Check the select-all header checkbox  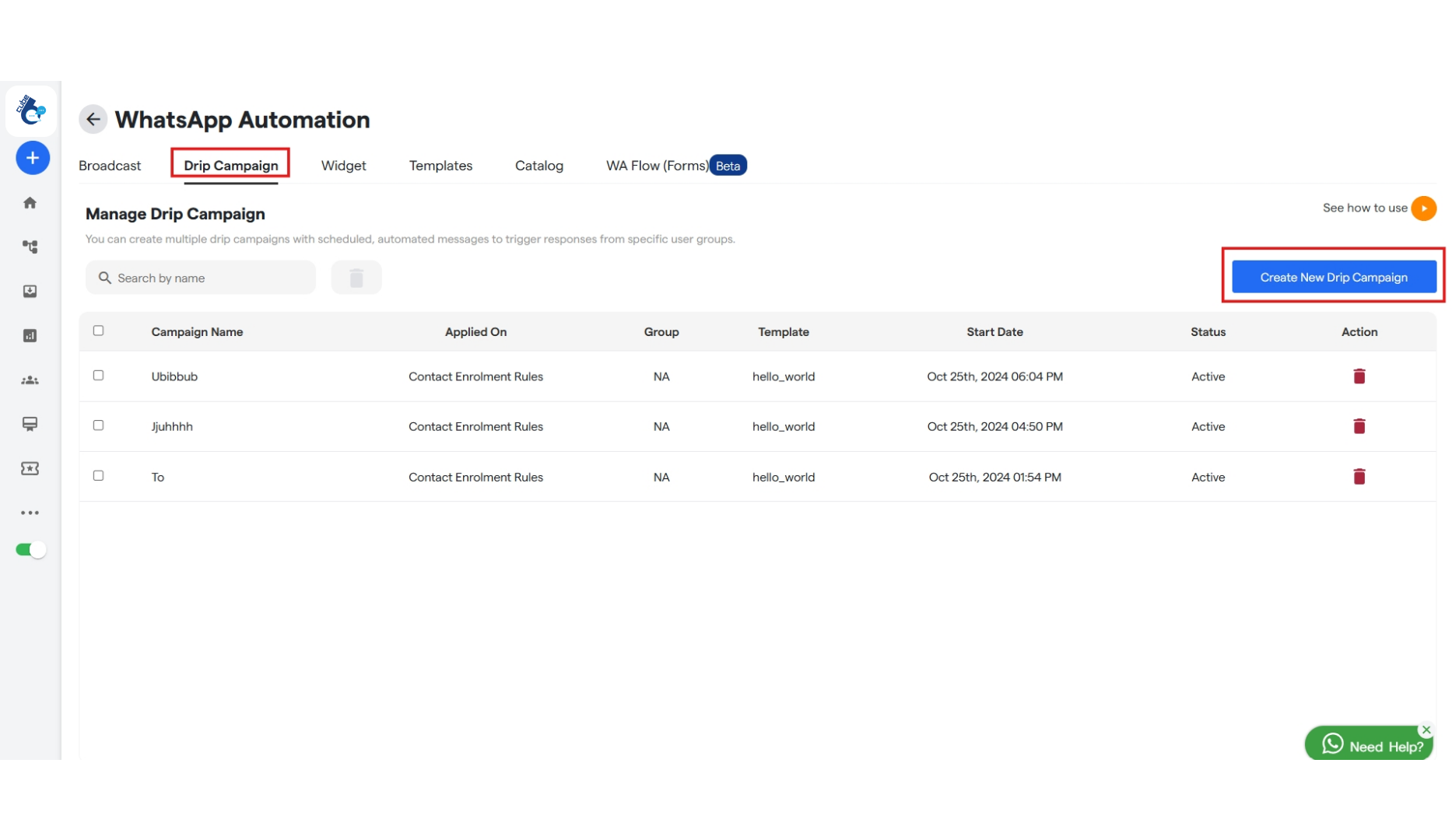98,331
